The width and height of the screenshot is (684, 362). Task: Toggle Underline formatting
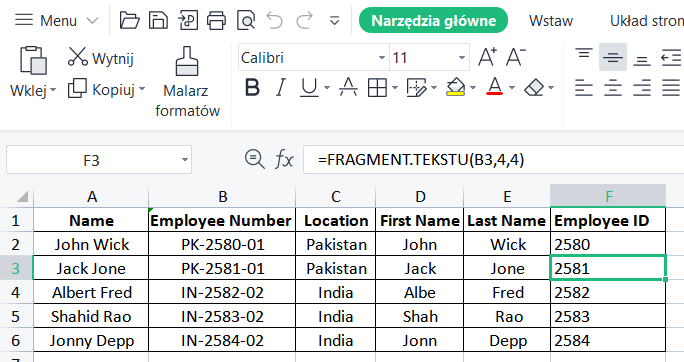tap(309, 88)
